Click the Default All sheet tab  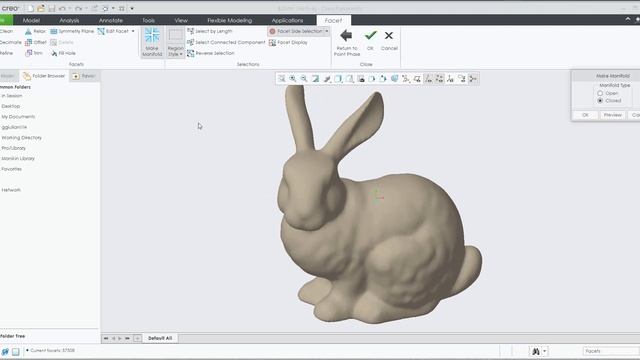point(160,338)
